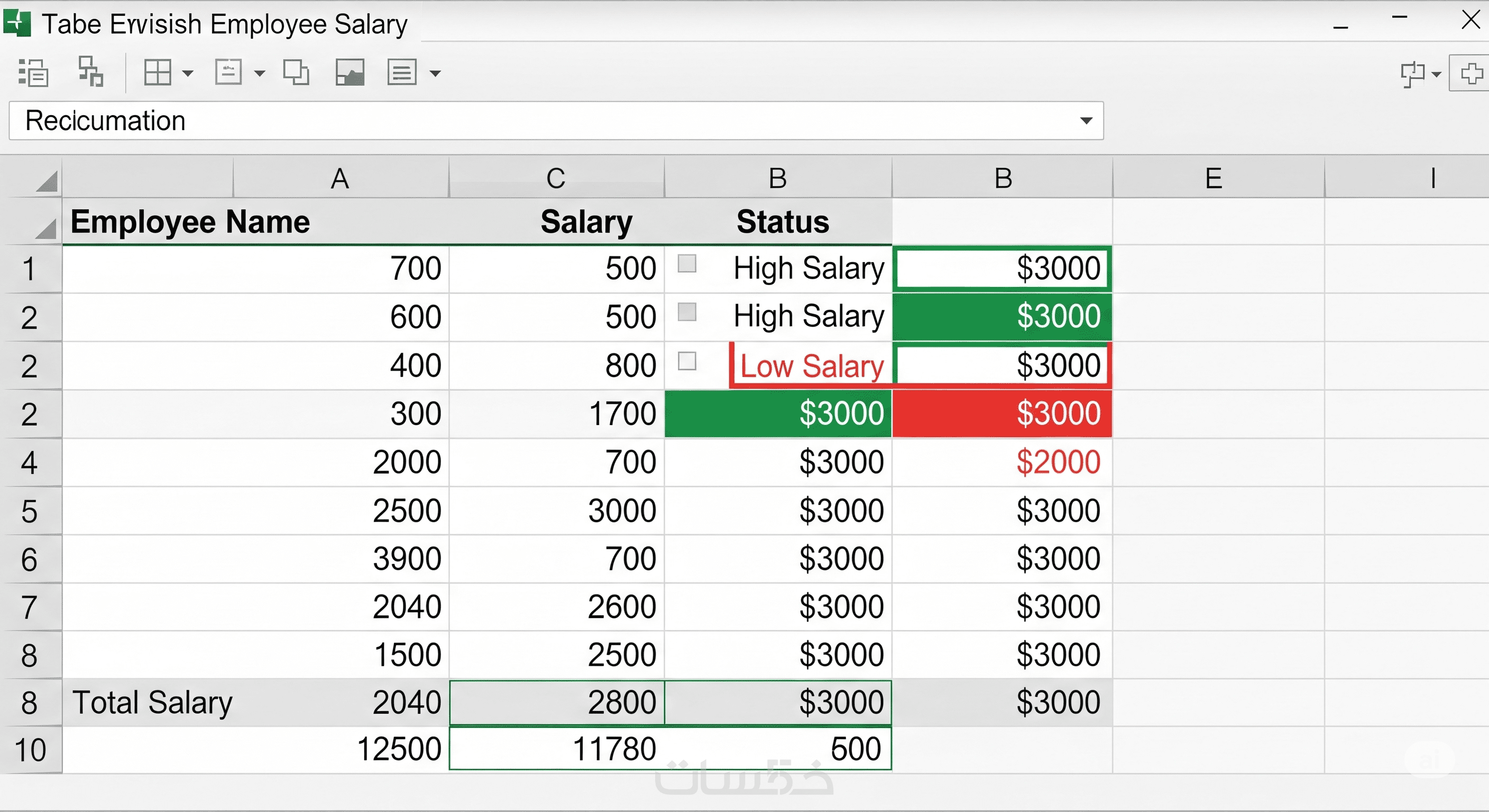
Task: Click the copy overlapping-squares icon
Action: [x=296, y=73]
